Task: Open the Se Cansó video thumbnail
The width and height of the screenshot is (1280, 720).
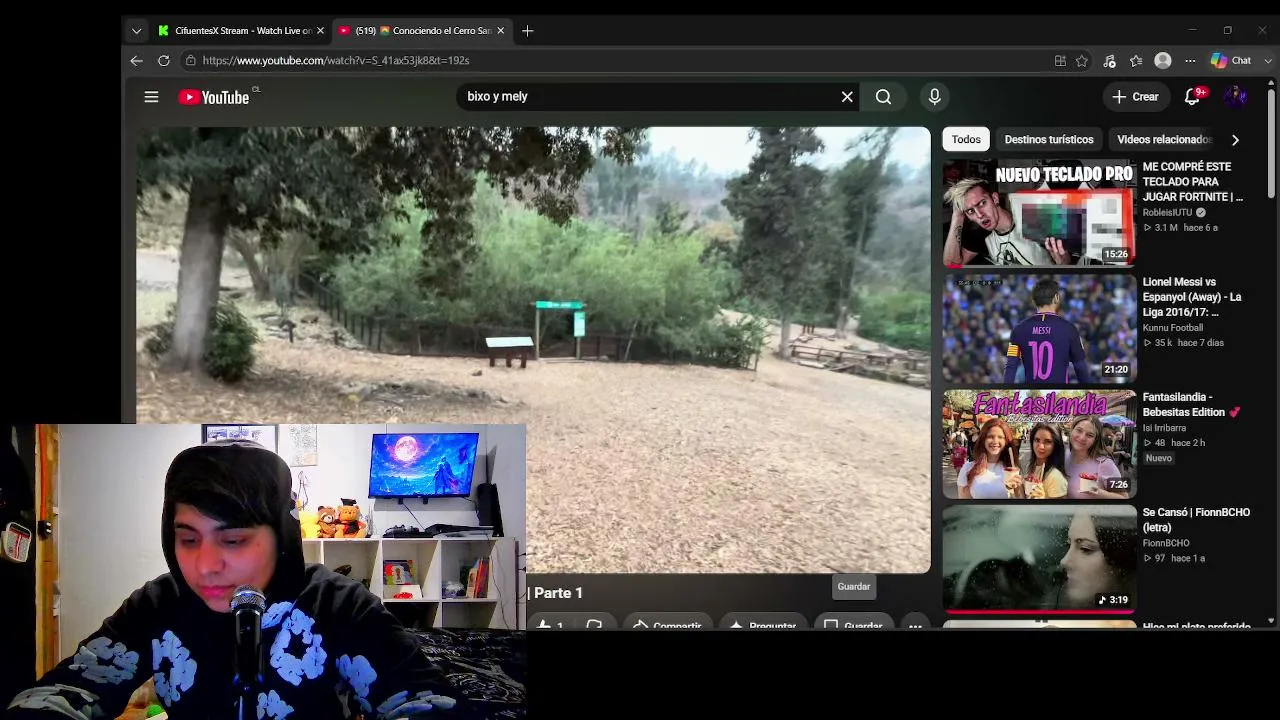Action: [1039, 558]
